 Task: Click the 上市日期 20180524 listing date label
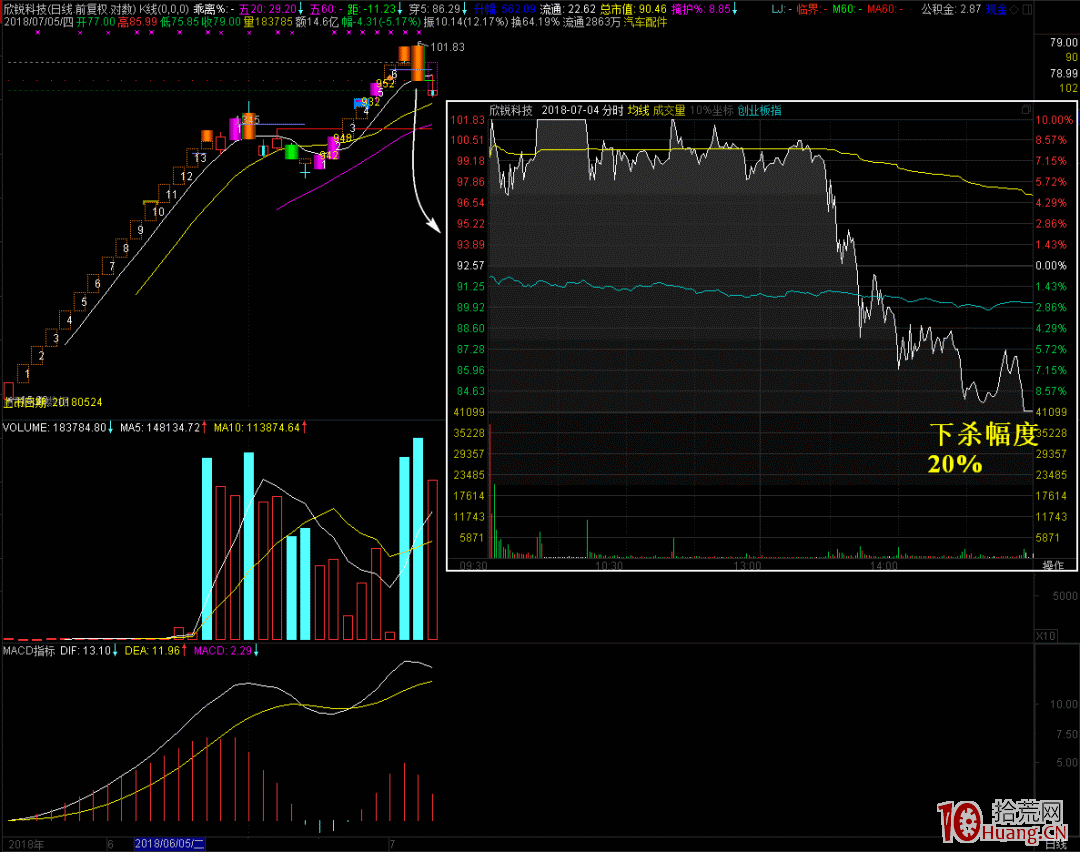pyautogui.click(x=52, y=402)
